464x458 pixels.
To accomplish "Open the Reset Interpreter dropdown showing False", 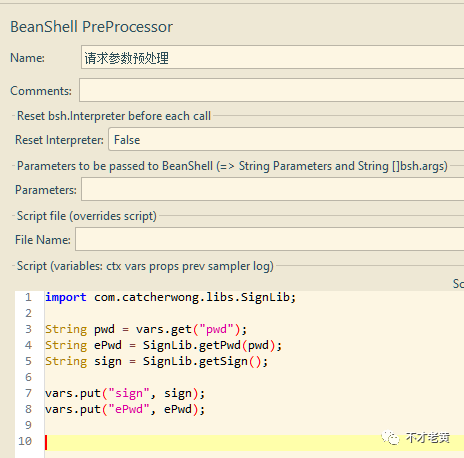I will (x=286, y=139).
